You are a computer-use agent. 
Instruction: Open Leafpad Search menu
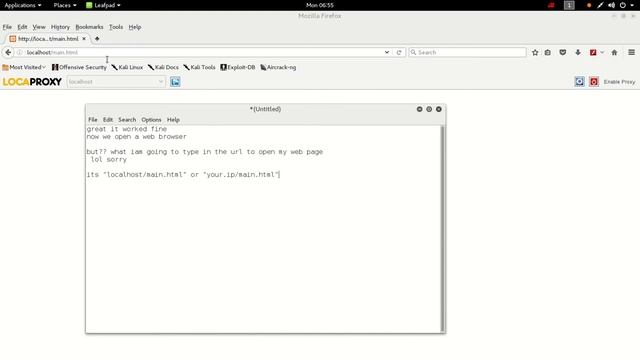coord(127,120)
